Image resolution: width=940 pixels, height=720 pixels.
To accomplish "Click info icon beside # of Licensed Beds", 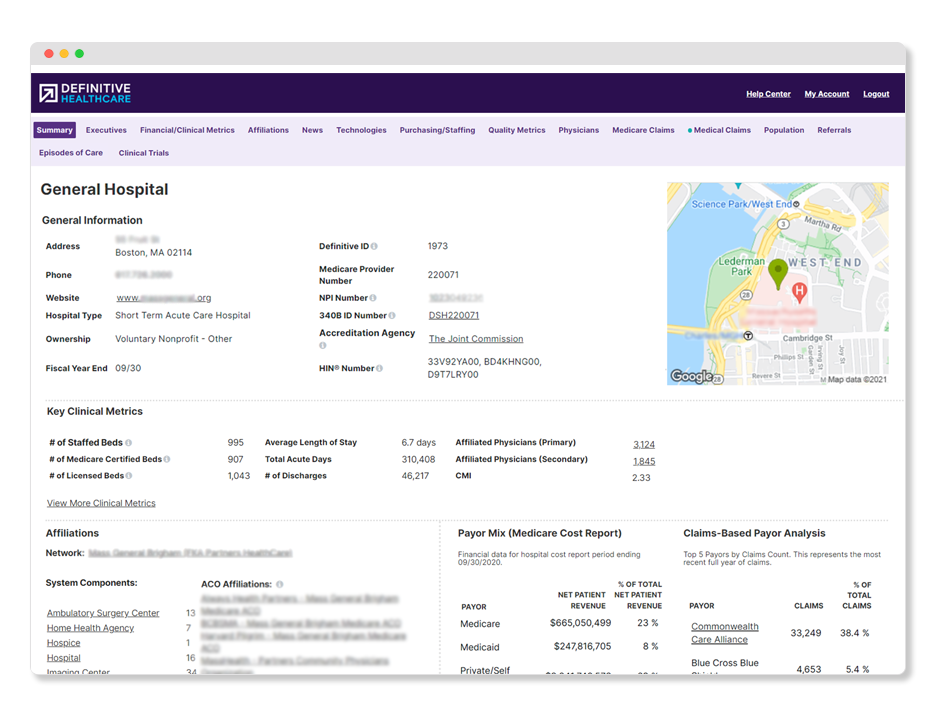I will 129,476.
